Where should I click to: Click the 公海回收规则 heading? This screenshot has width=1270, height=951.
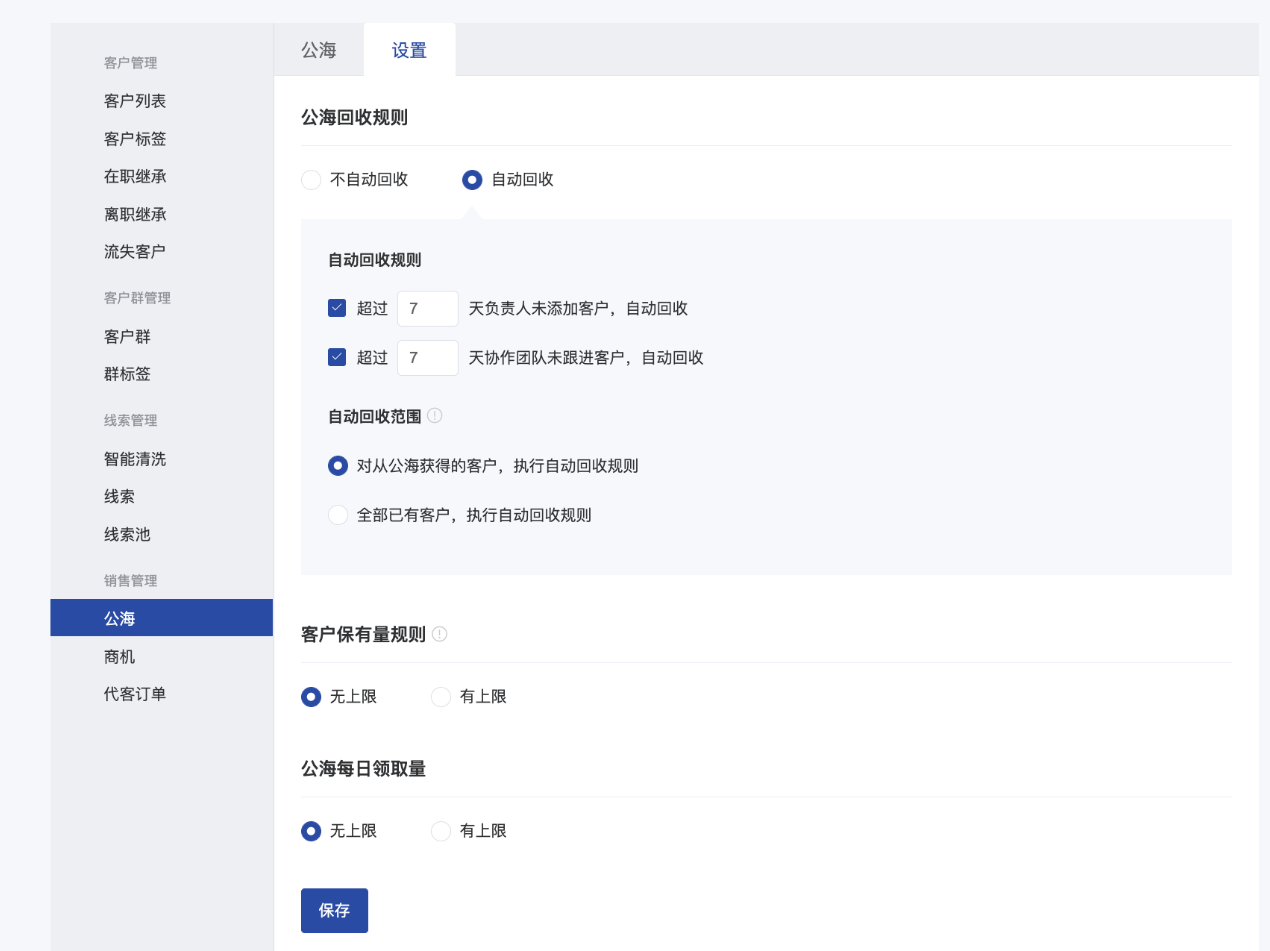pos(354,118)
